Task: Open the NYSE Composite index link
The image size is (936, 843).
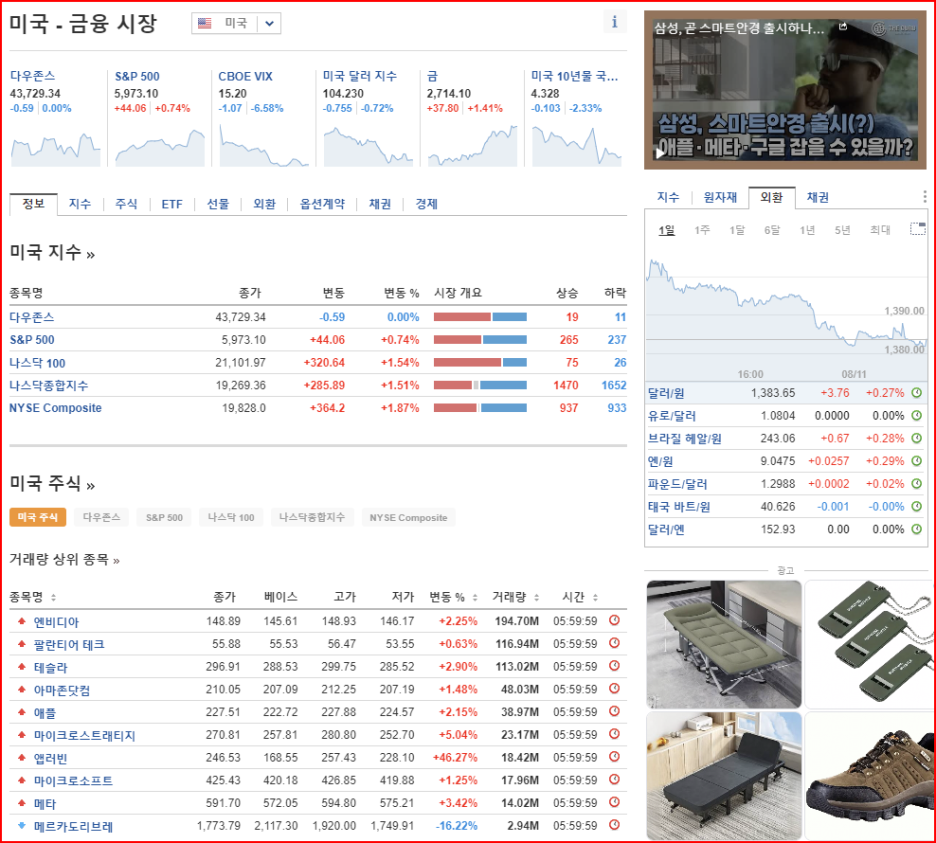Action: 56,408
